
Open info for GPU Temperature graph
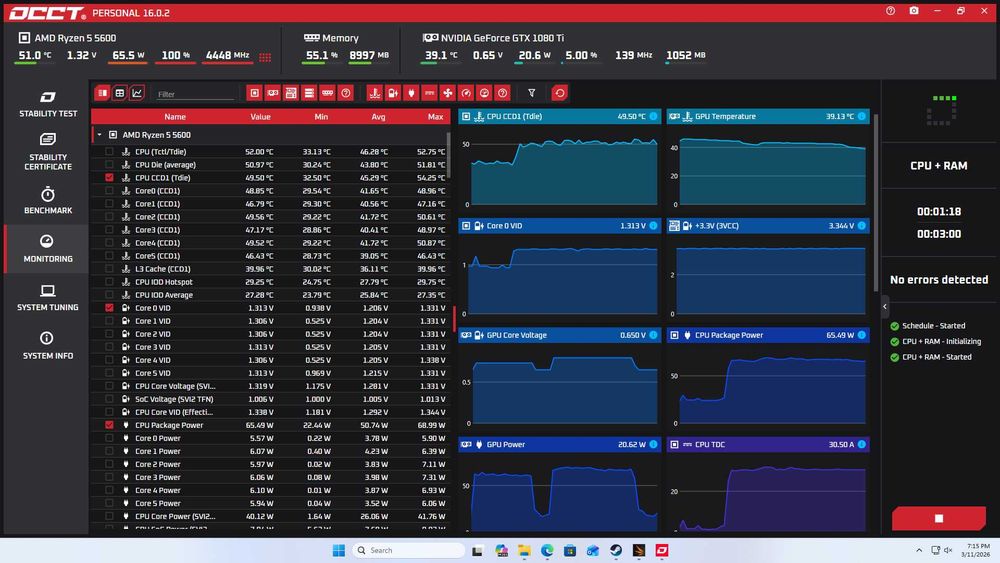[862, 116]
